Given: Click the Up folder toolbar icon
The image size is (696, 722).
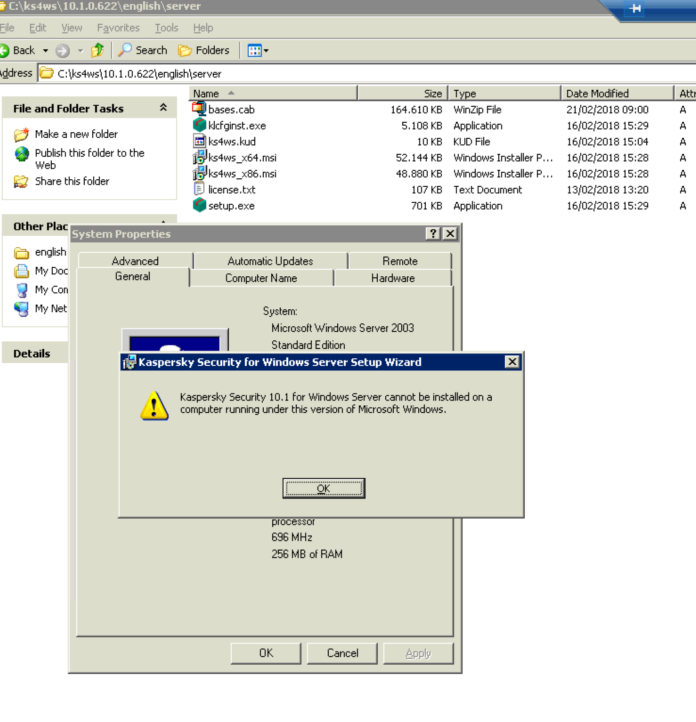Looking at the screenshot, I should [x=97, y=50].
